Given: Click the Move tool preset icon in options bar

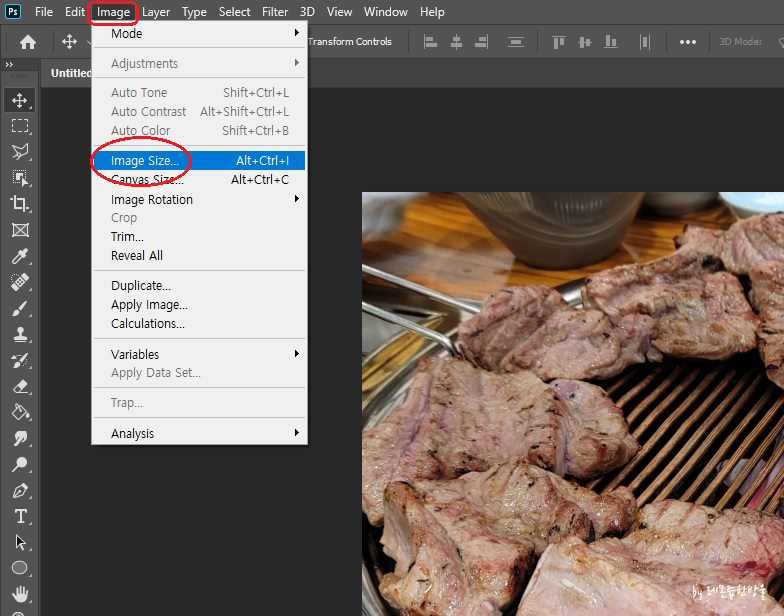Looking at the screenshot, I should click(69, 42).
